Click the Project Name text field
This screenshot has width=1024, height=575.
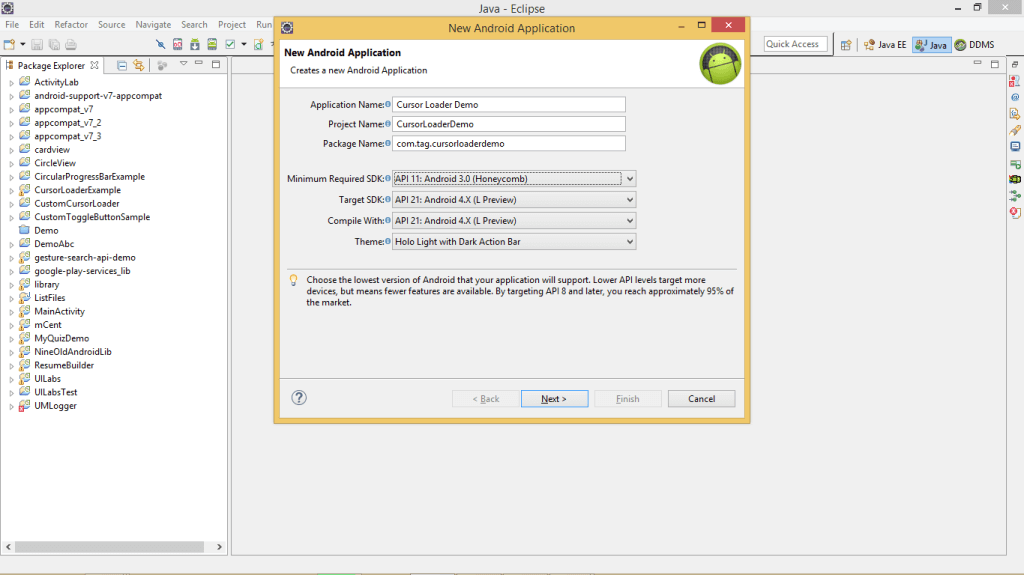[x=509, y=124]
